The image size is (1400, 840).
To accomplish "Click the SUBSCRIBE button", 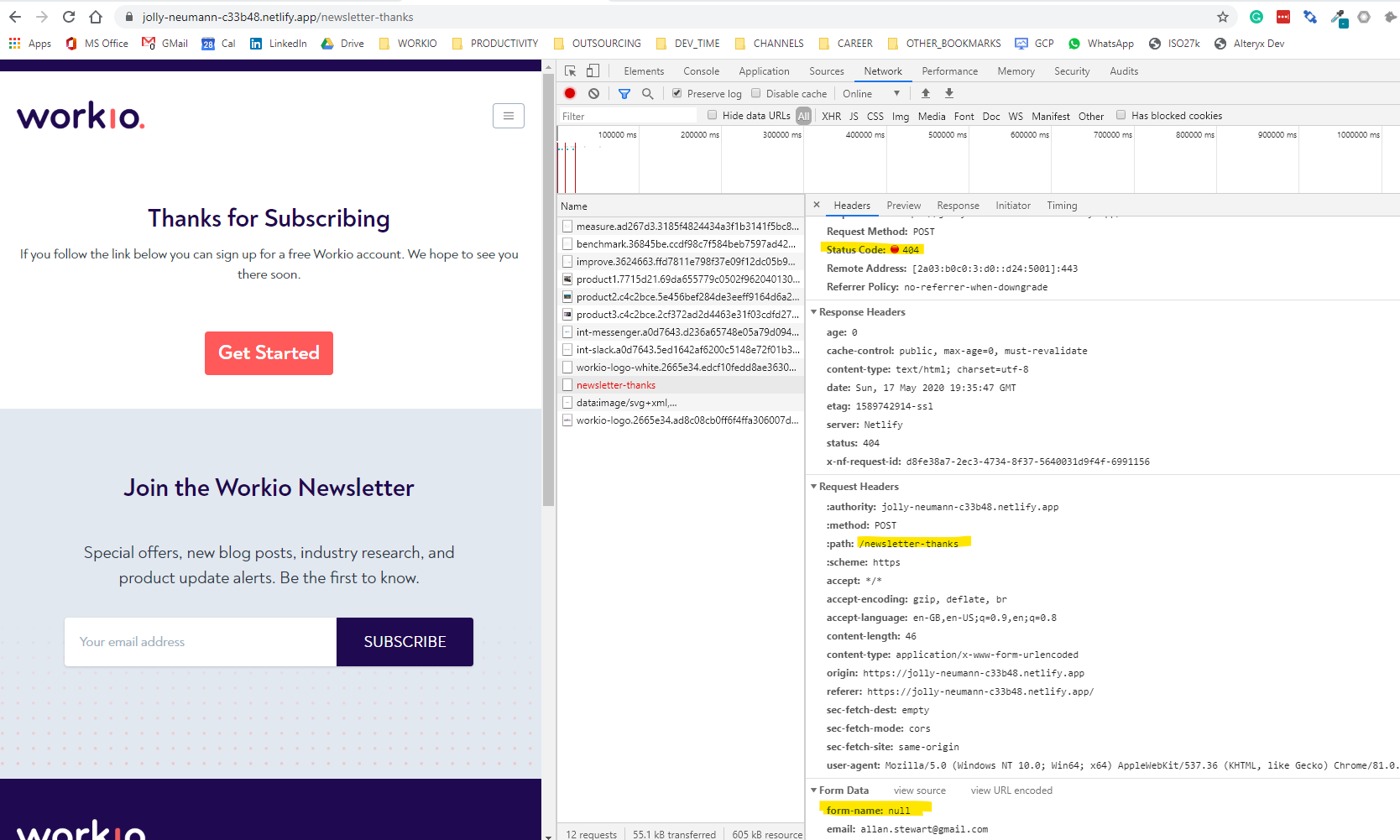I will tap(405, 642).
